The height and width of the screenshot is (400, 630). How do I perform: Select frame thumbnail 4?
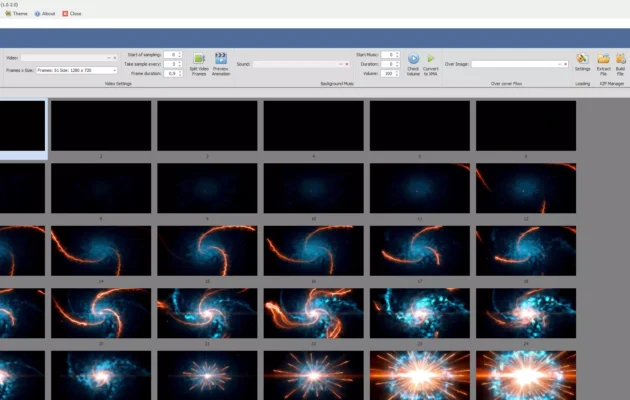(x=314, y=126)
